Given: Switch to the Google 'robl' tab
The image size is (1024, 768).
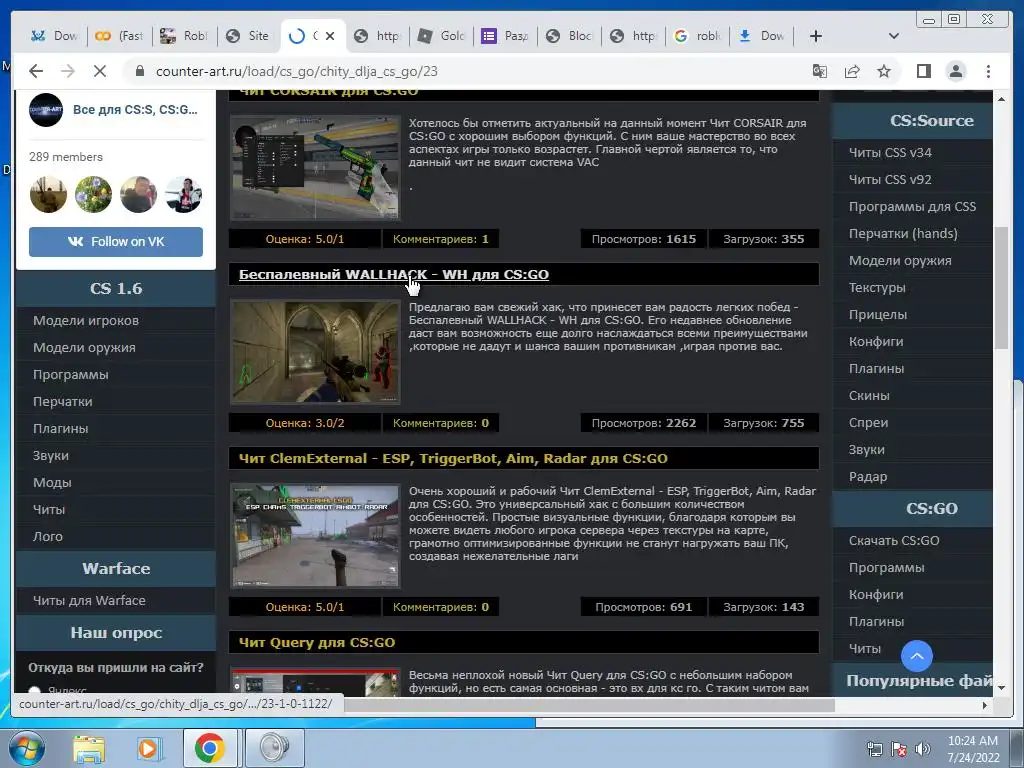Looking at the screenshot, I should 697,36.
